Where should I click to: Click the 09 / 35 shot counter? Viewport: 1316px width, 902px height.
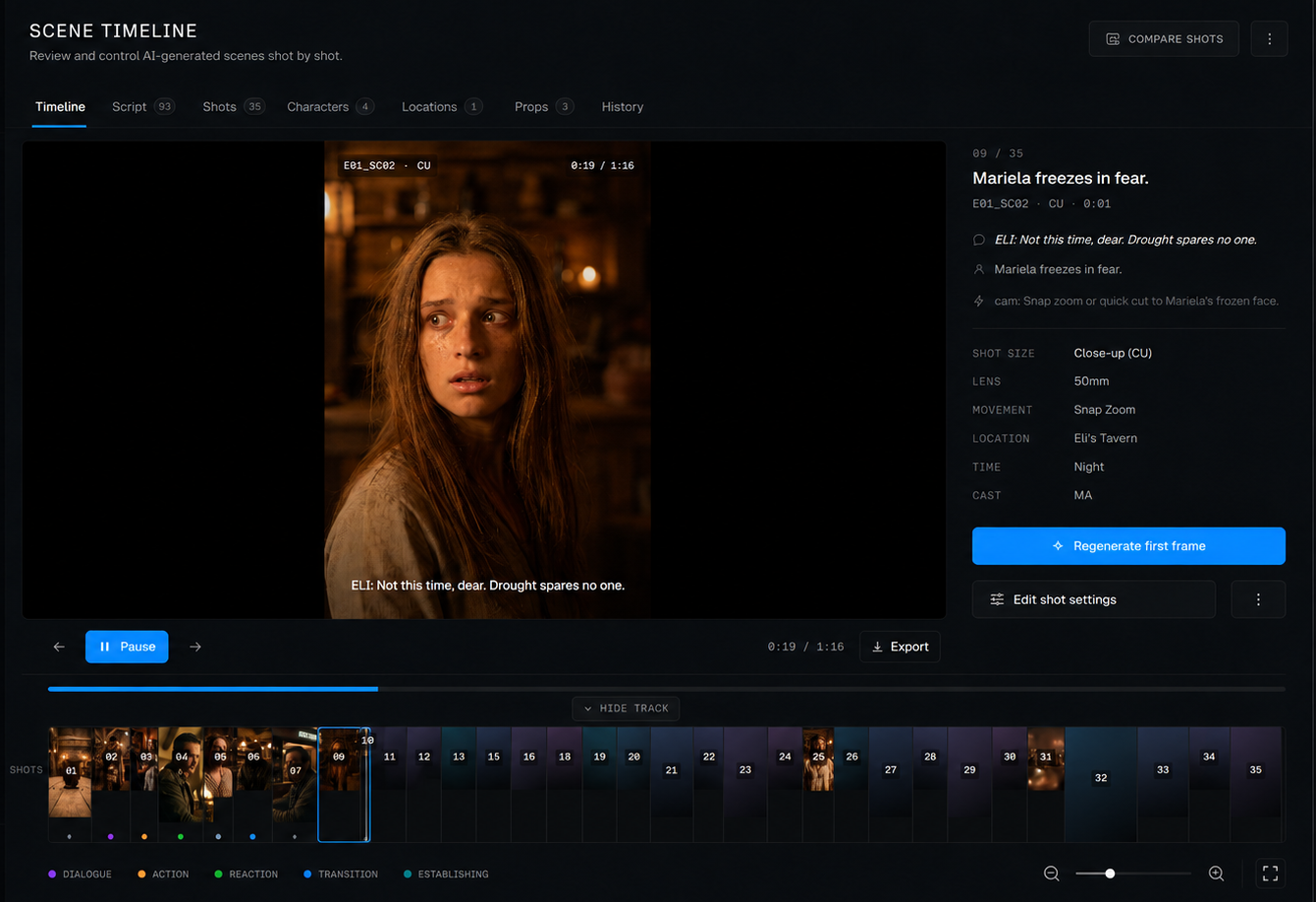coord(998,153)
